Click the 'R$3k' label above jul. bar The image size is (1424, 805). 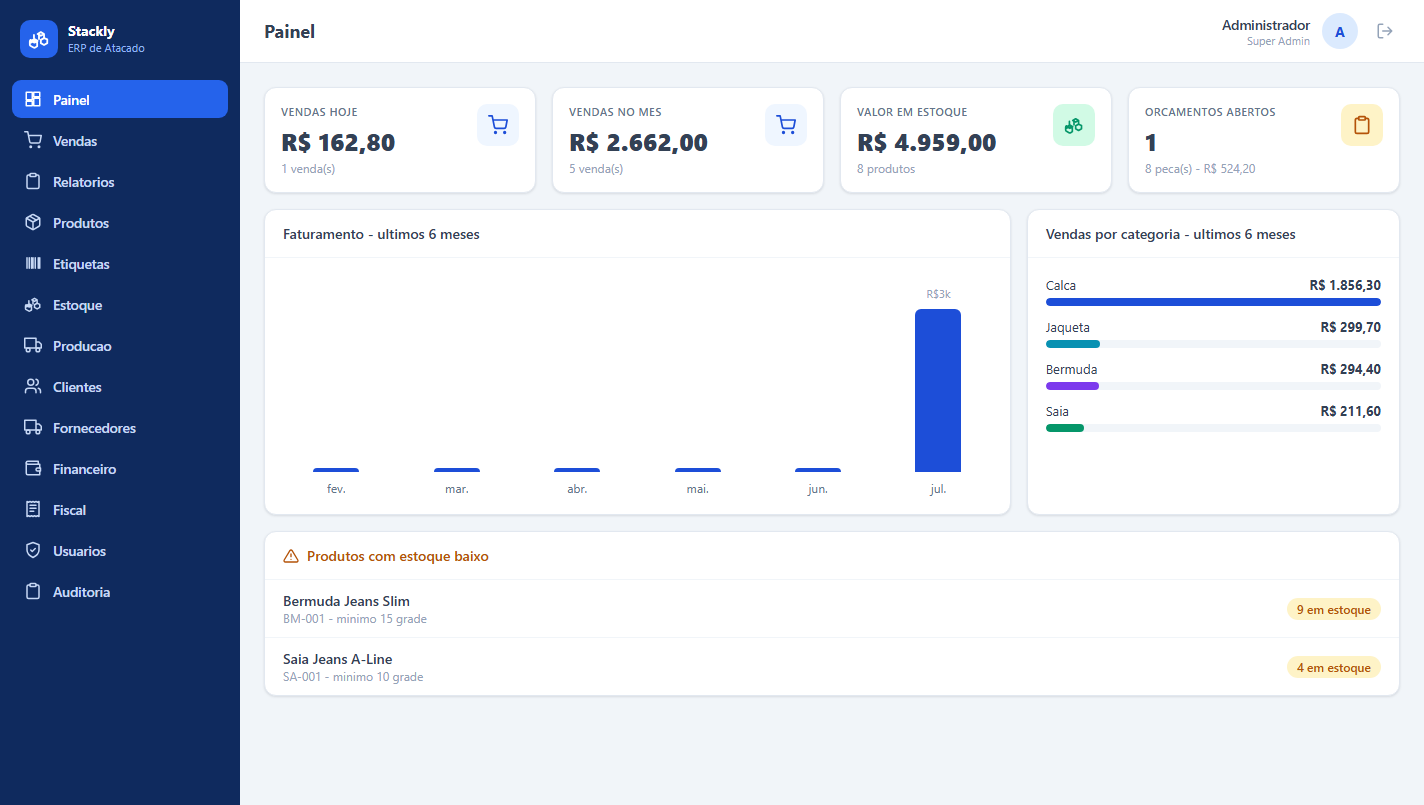tap(938, 294)
